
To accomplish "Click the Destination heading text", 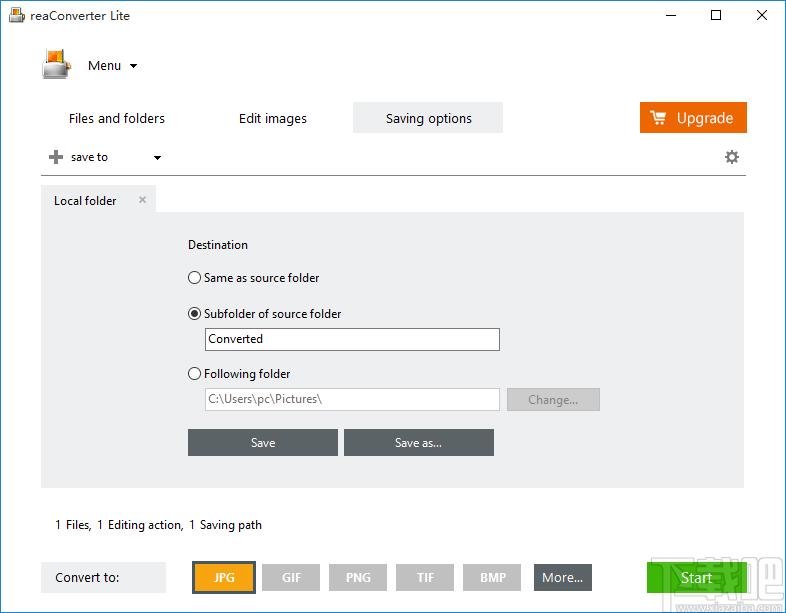I will point(218,245).
